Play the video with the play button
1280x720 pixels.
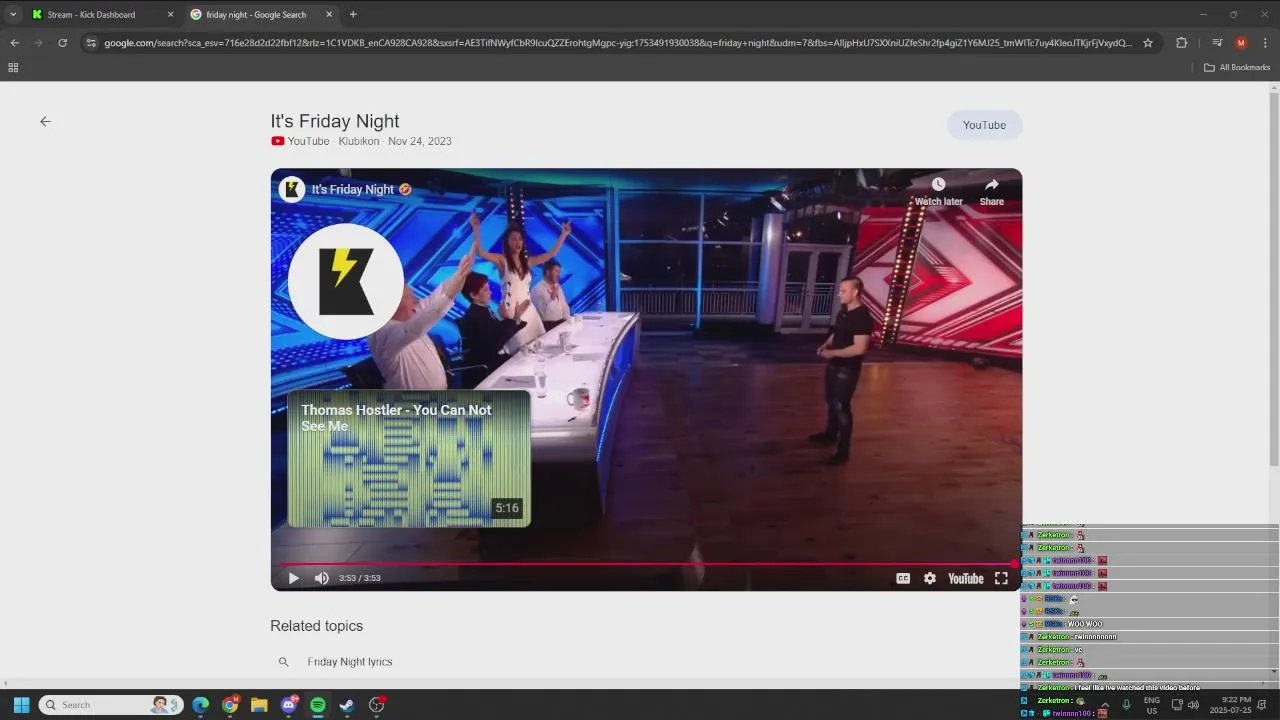pyautogui.click(x=293, y=578)
